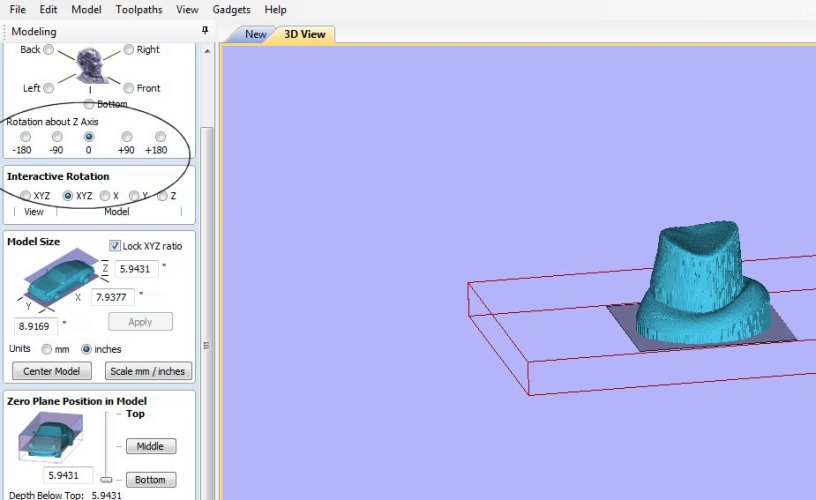
Task: Open the File menu
Action: (x=17, y=9)
